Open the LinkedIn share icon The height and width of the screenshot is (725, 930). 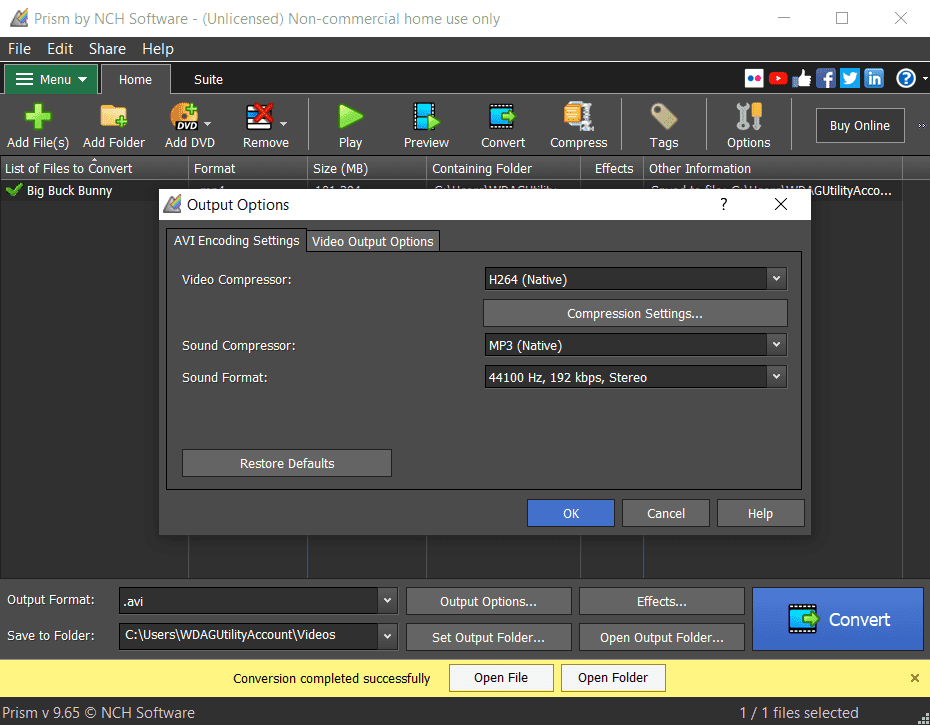(874, 78)
